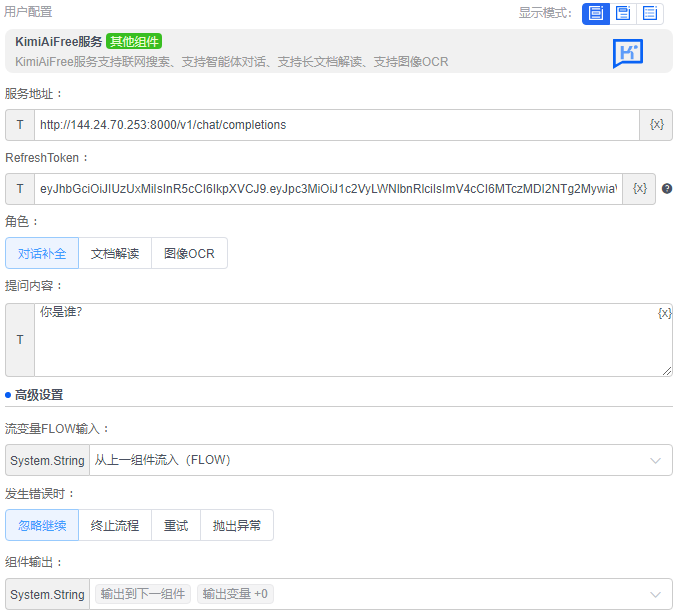Expand the 流变量FLOW输入 dropdown
The image size is (678, 614).
pos(655,460)
